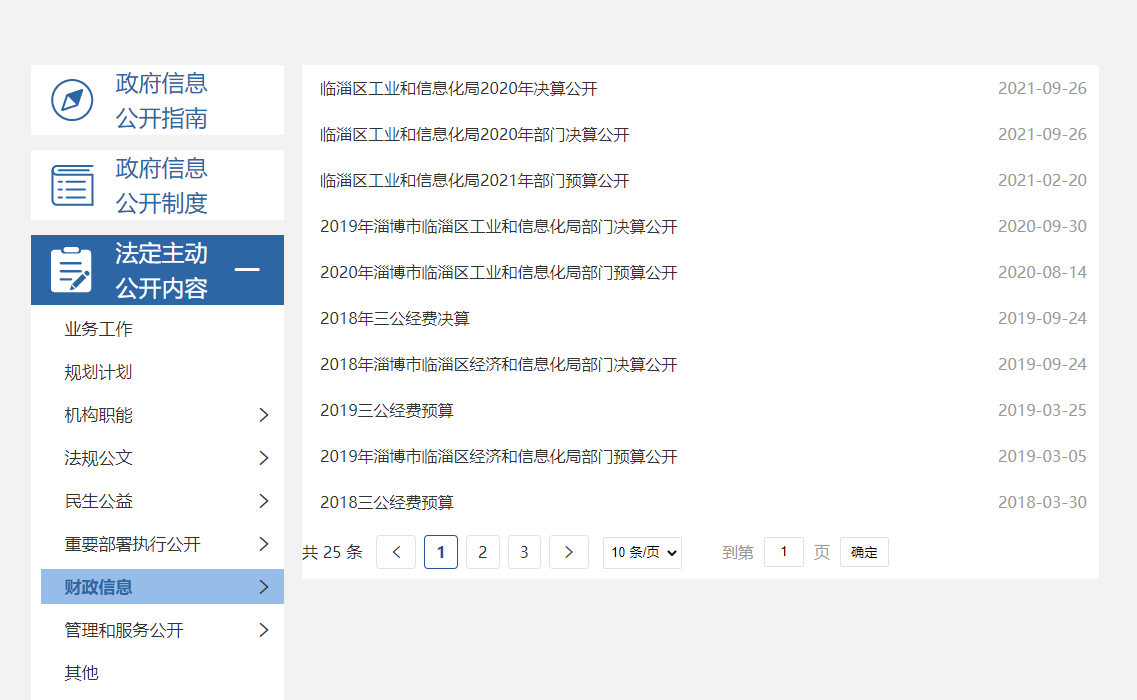Select 业务工作 in the sidebar
This screenshot has height=700, width=1137.
(98, 329)
